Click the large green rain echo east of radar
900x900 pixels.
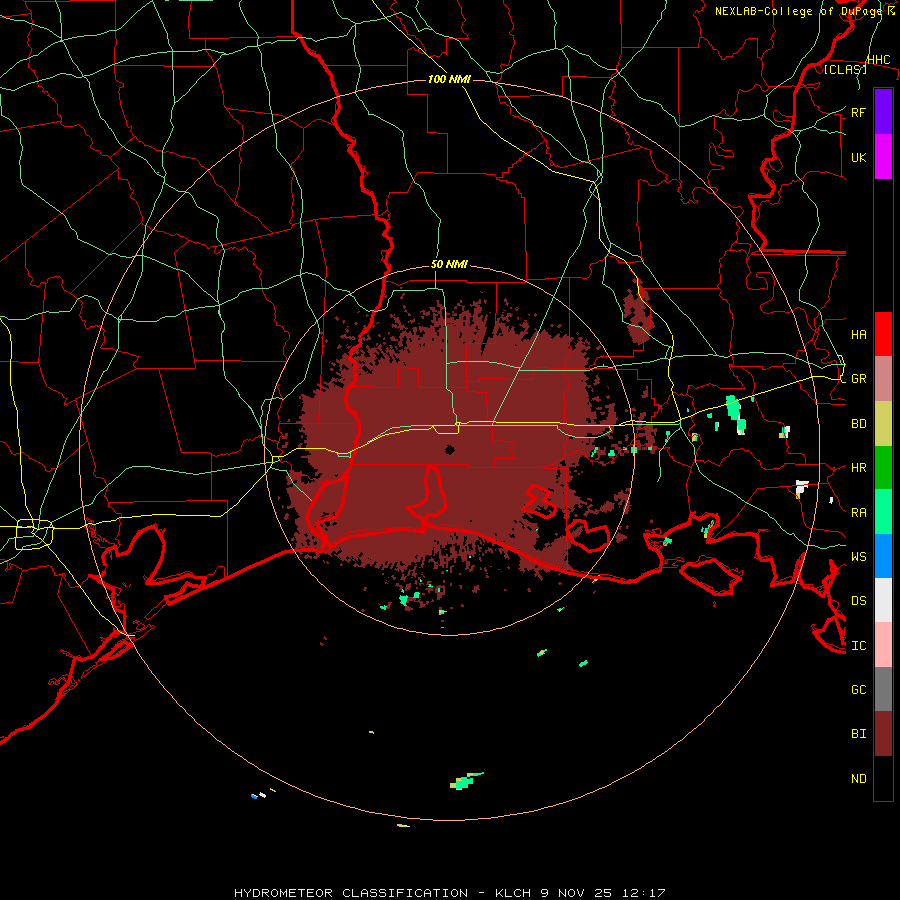(735, 413)
